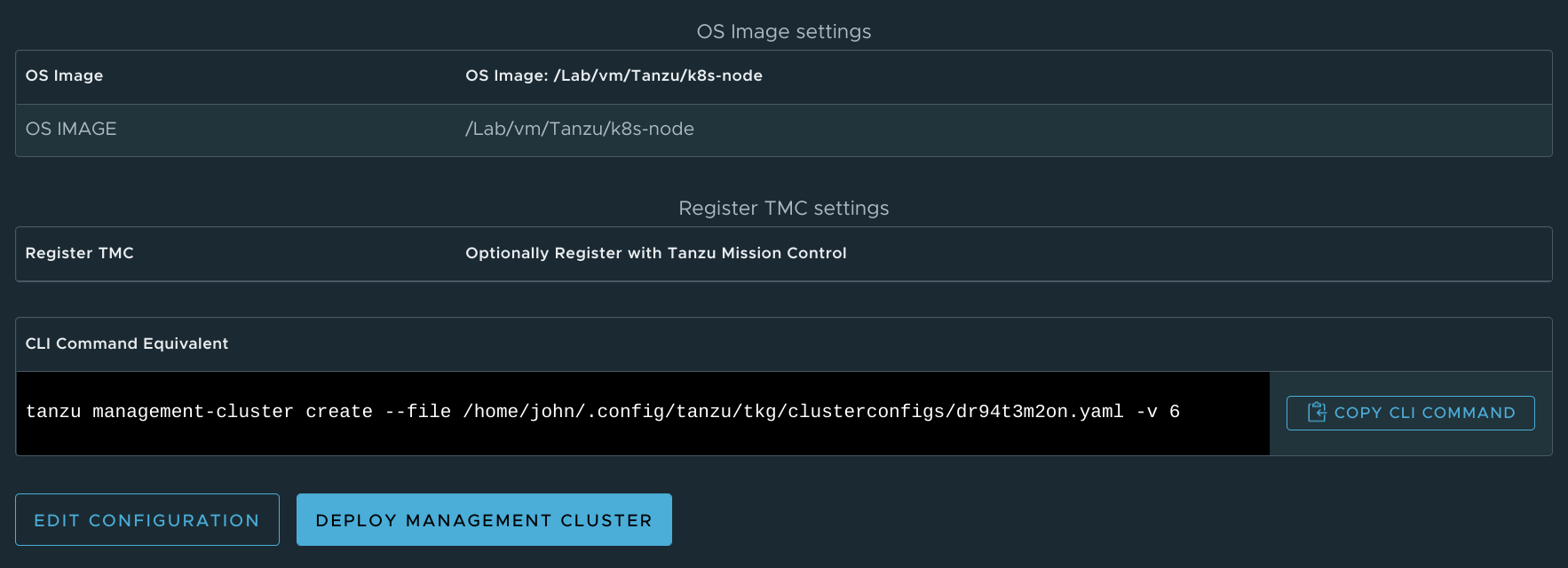Click the uppercase OS IMAGE field label
The height and width of the screenshot is (568, 1568).
point(71,130)
